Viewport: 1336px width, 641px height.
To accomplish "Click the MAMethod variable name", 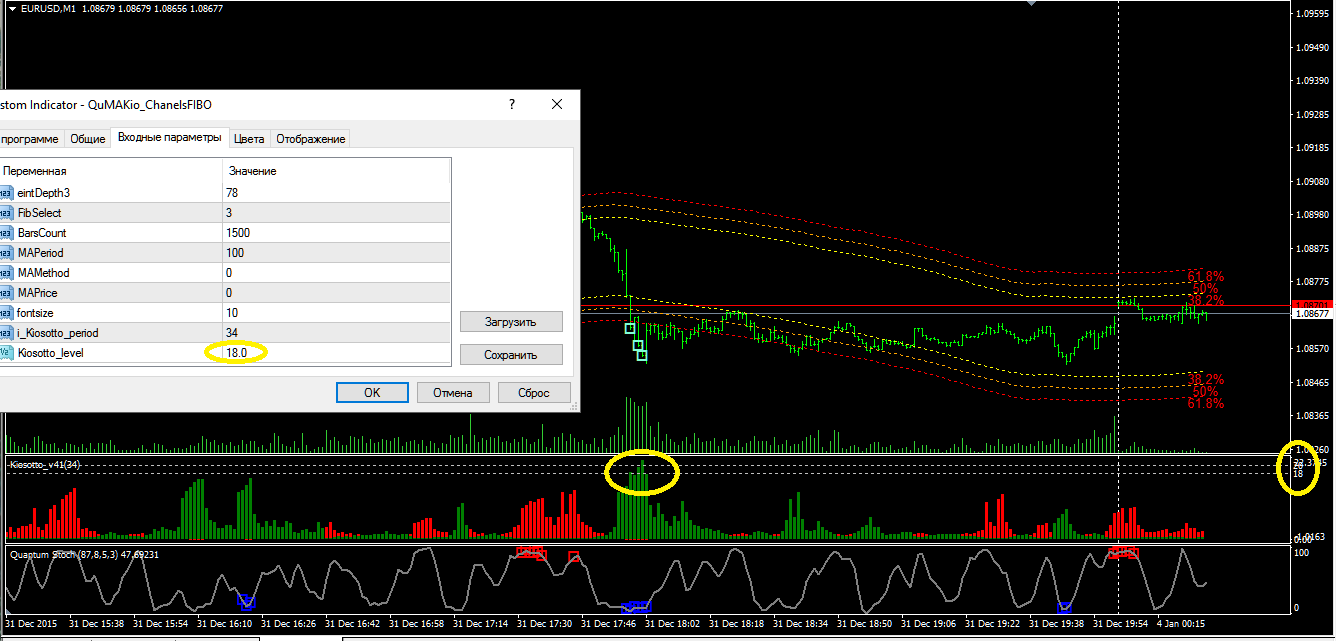I will point(43,273).
